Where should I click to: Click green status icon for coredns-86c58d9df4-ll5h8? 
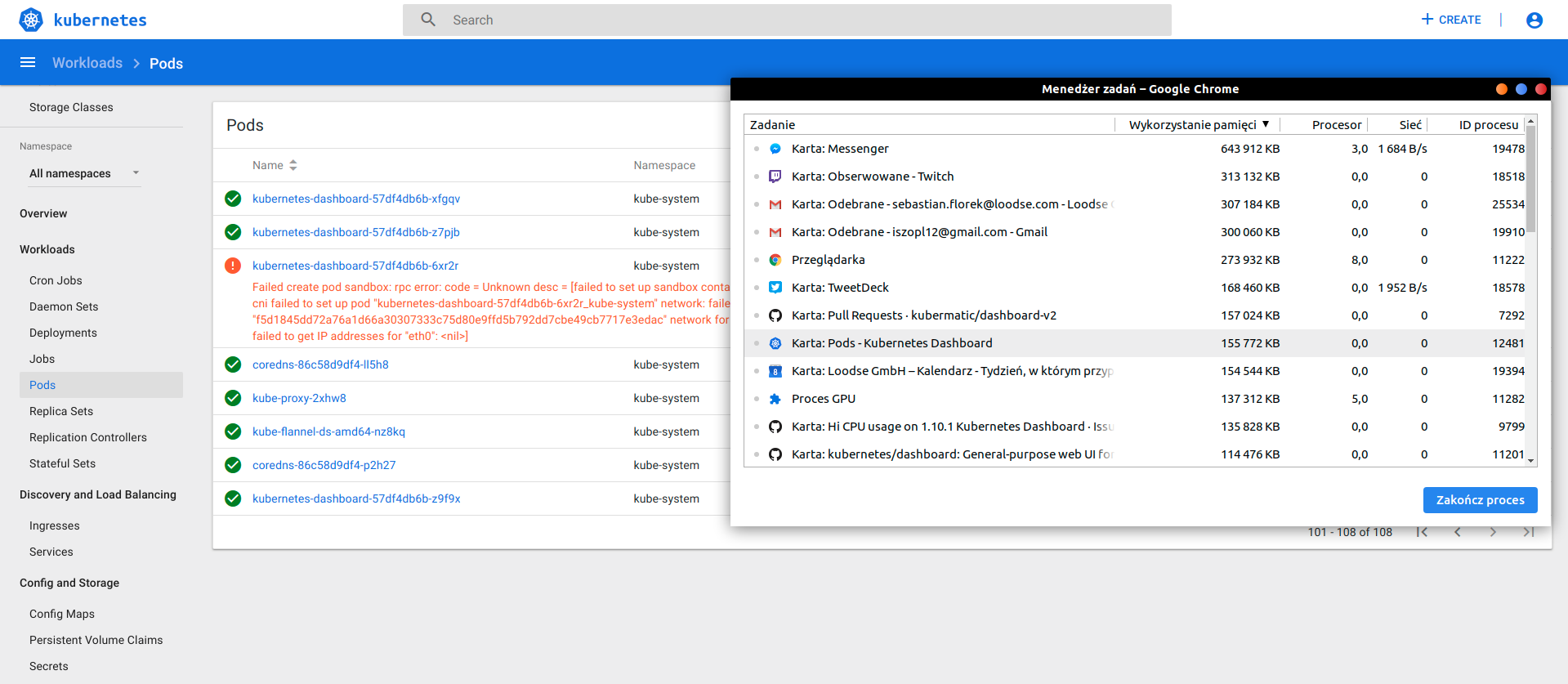[233, 364]
